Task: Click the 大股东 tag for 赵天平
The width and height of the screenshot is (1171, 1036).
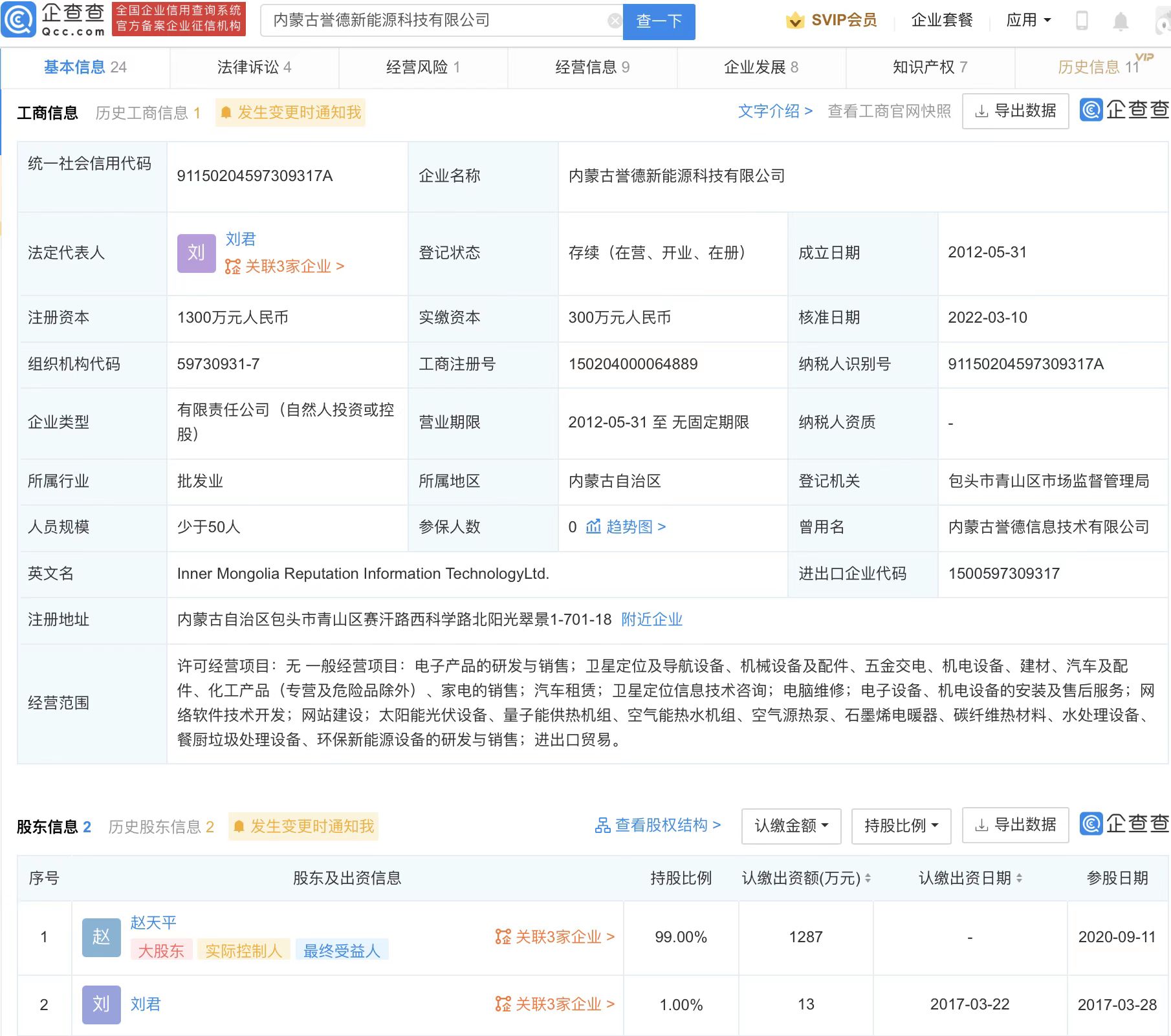Action: coord(161,951)
